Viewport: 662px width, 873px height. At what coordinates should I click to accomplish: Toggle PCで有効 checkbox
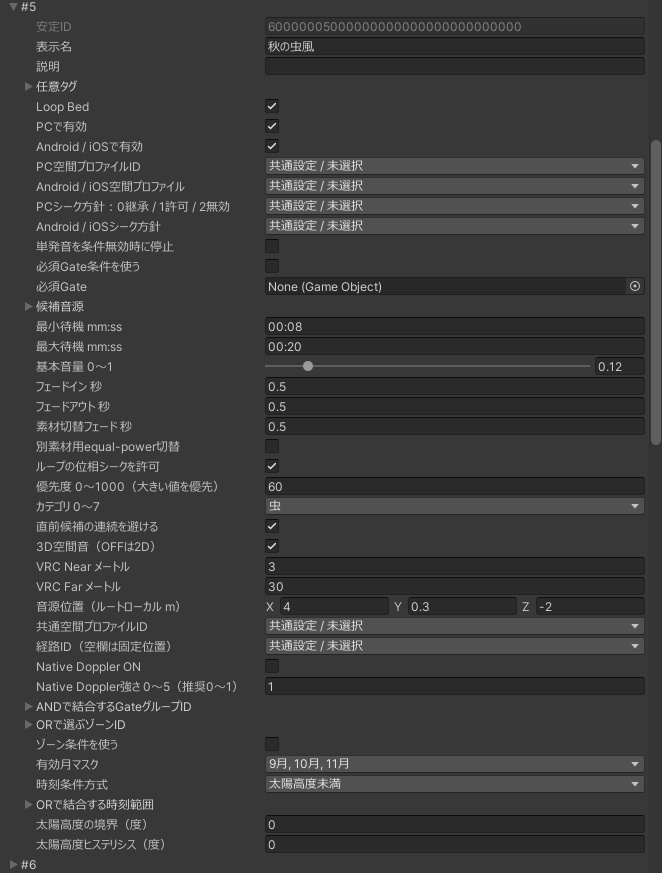[x=272, y=126]
